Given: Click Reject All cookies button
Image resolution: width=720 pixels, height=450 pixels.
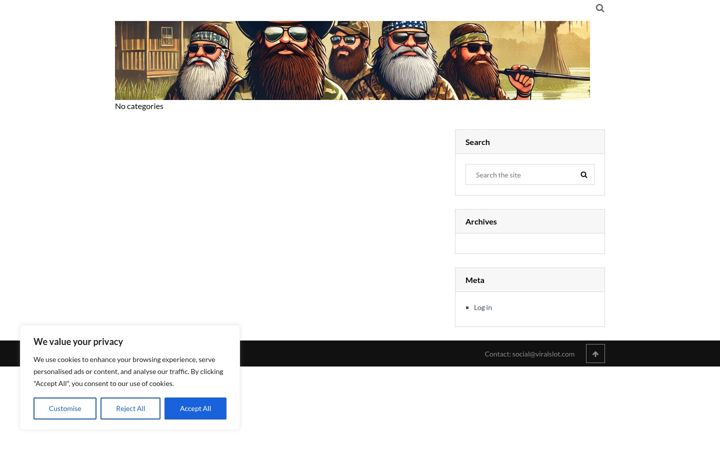Looking at the screenshot, I should [x=130, y=409].
